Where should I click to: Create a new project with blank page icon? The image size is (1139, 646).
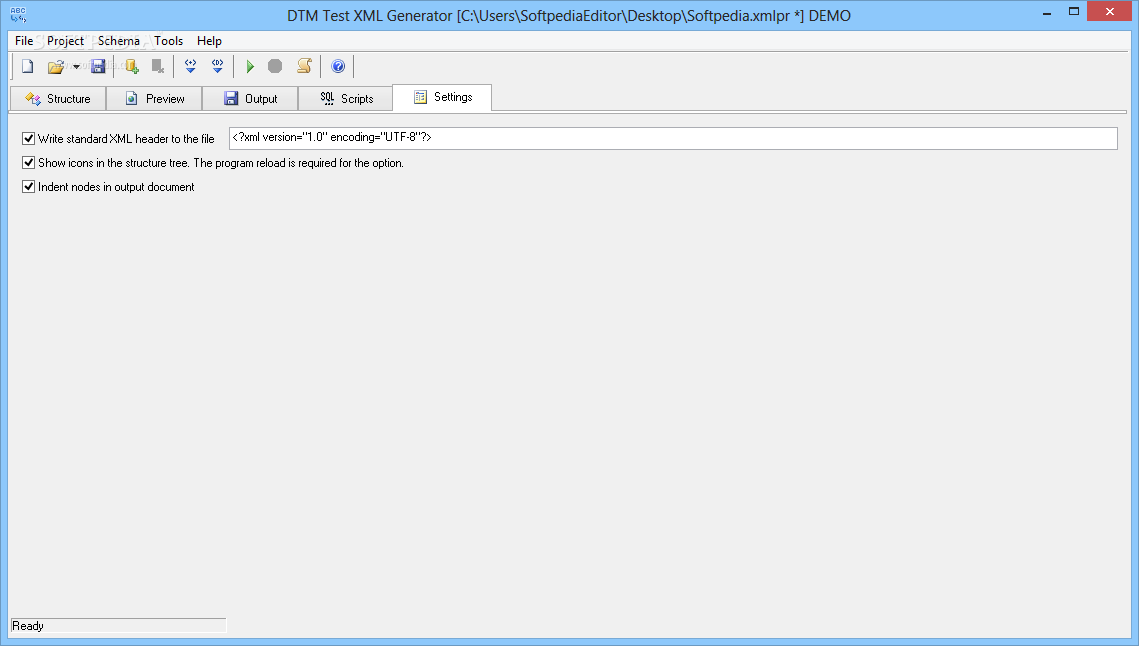(28, 67)
